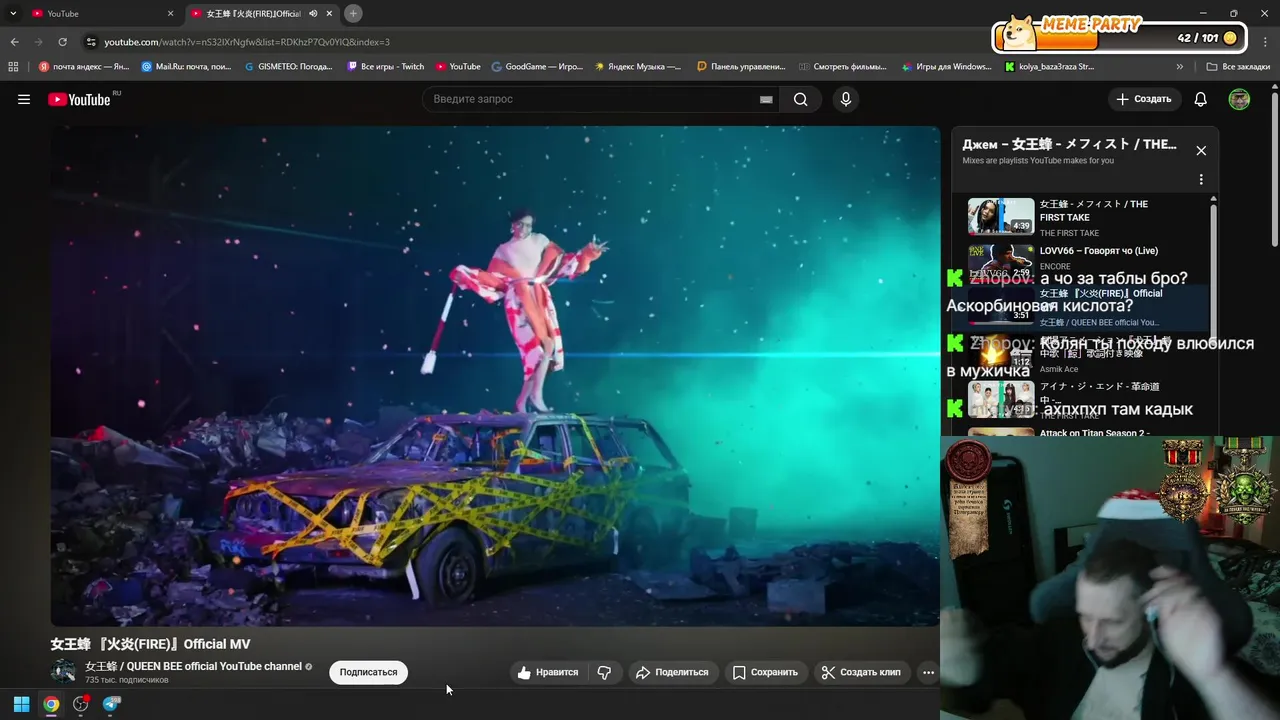Mute the tab via its speaker icon
This screenshot has height=720, width=1280.
pyautogui.click(x=313, y=13)
